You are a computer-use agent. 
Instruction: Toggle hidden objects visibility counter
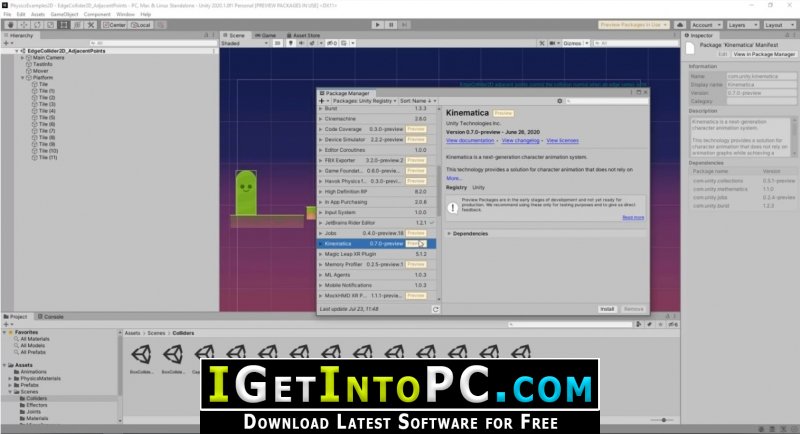tap(332, 43)
